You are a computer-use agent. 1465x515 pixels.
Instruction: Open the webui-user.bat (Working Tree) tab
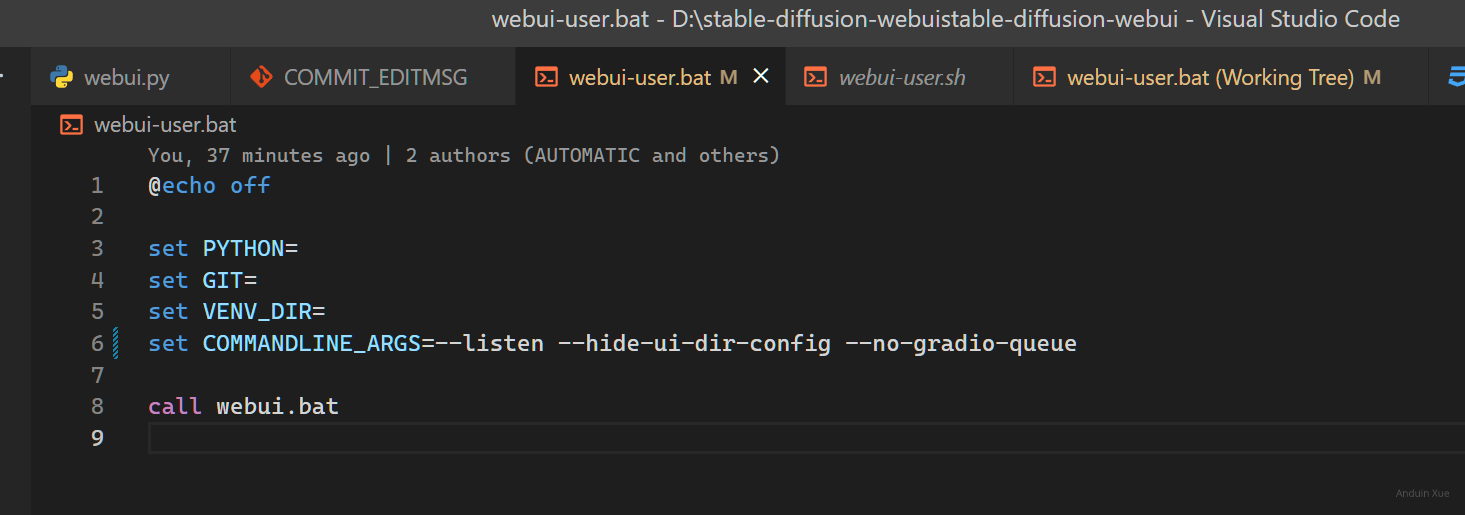pos(1210,78)
